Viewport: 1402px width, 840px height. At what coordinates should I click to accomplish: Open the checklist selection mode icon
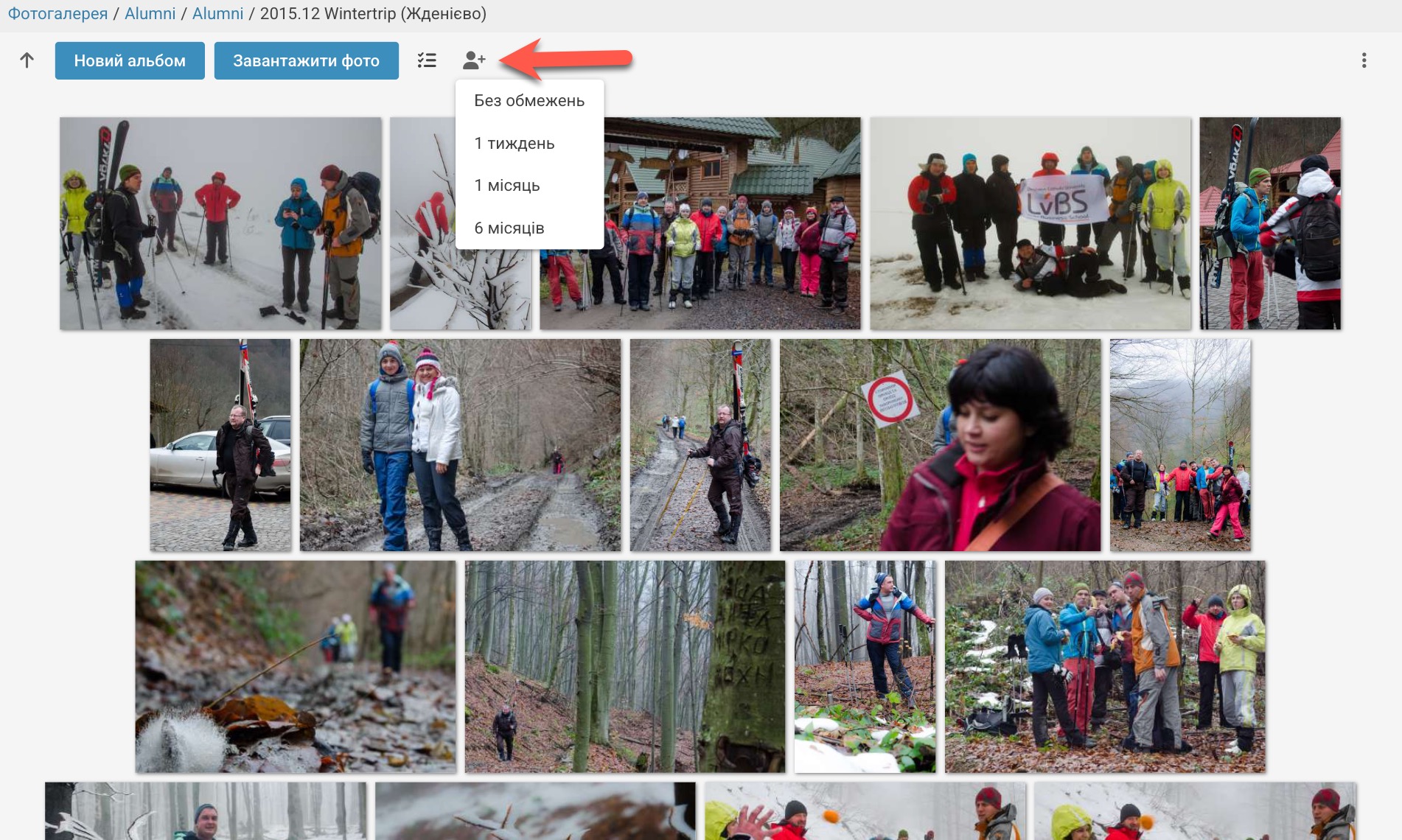pyautogui.click(x=427, y=60)
